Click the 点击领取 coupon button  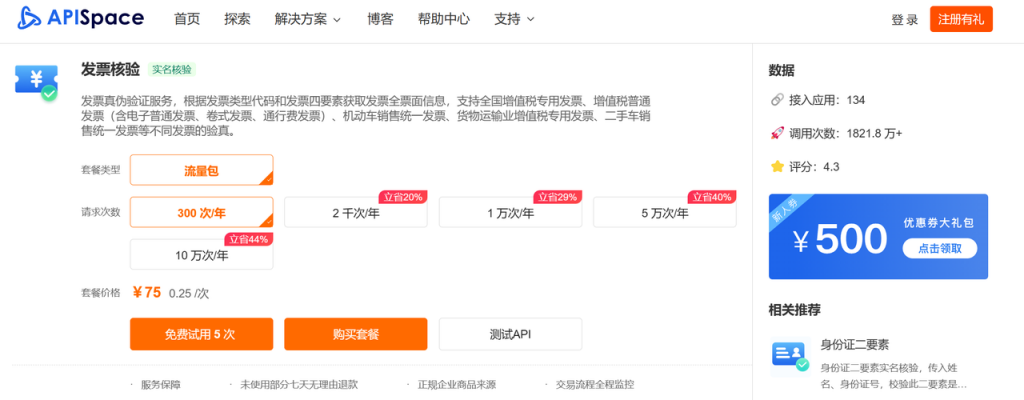coord(940,248)
